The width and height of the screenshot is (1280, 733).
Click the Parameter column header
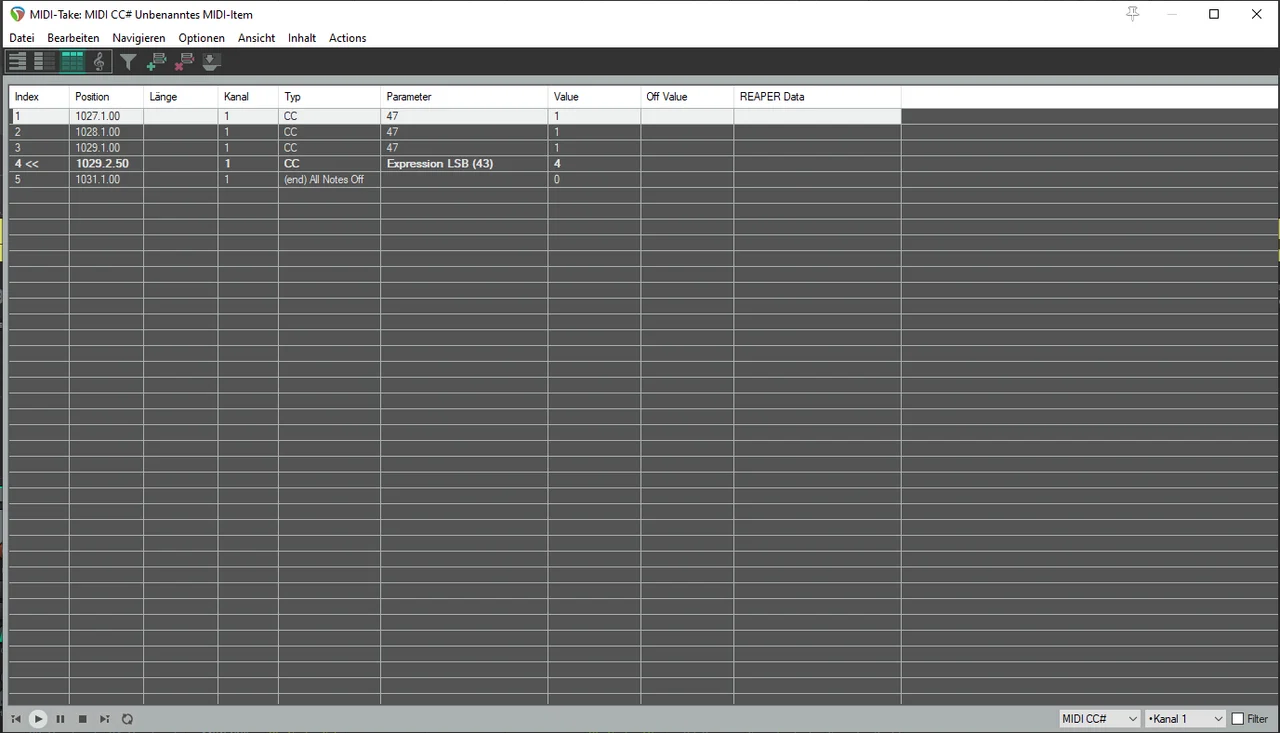click(x=463, y=97)
